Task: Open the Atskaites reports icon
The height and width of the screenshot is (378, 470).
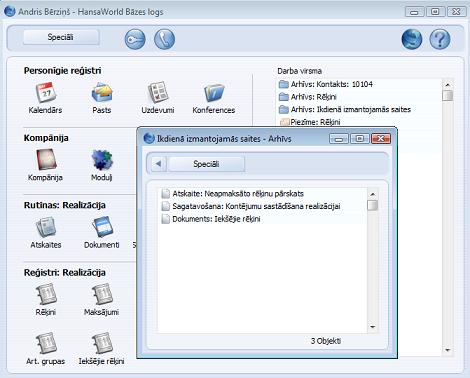Action: pos(46,227)
